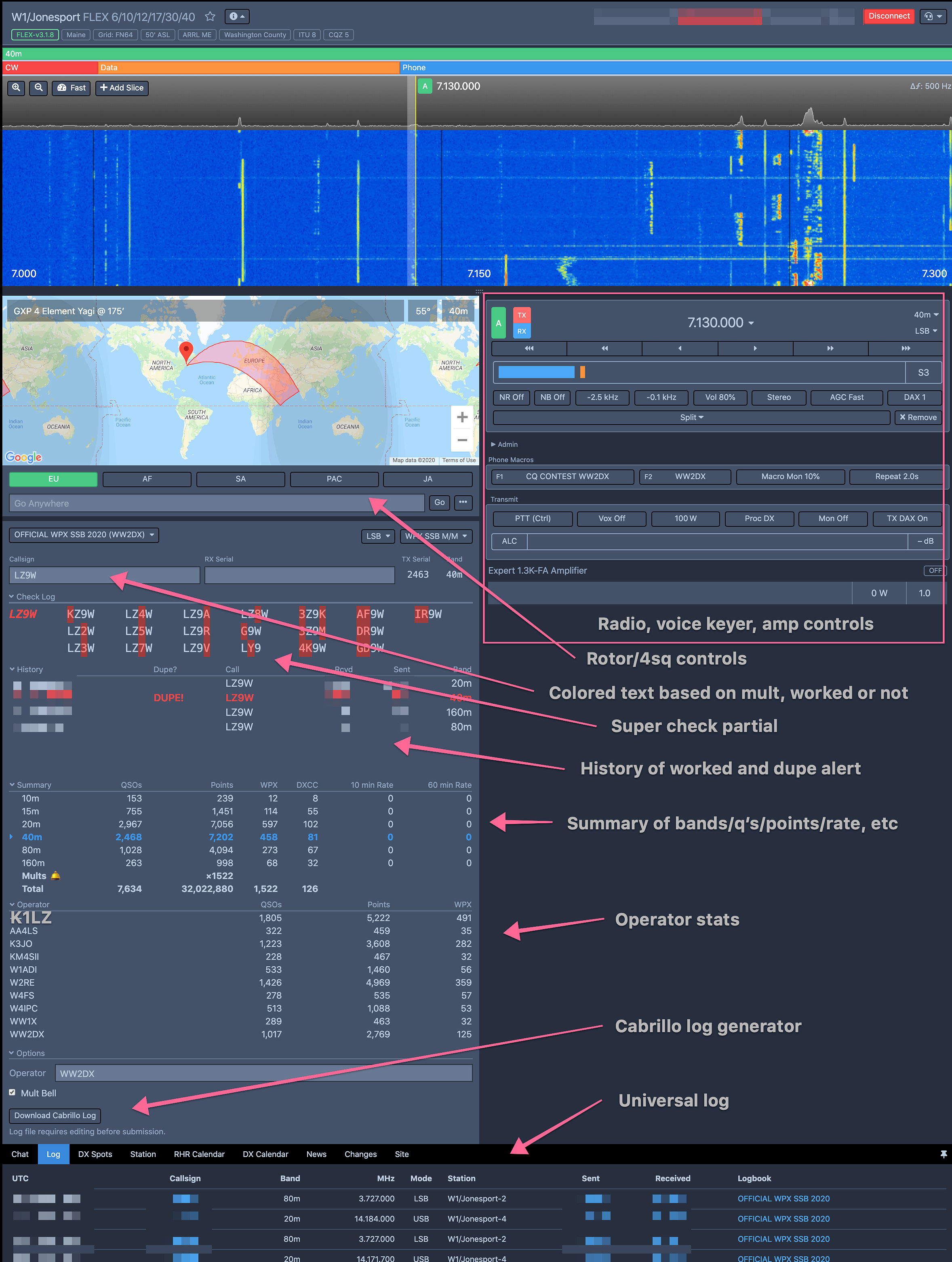
Task: Toggle the amplifier OFF switch
Action: pyautogui.click(x=934, y=570)
